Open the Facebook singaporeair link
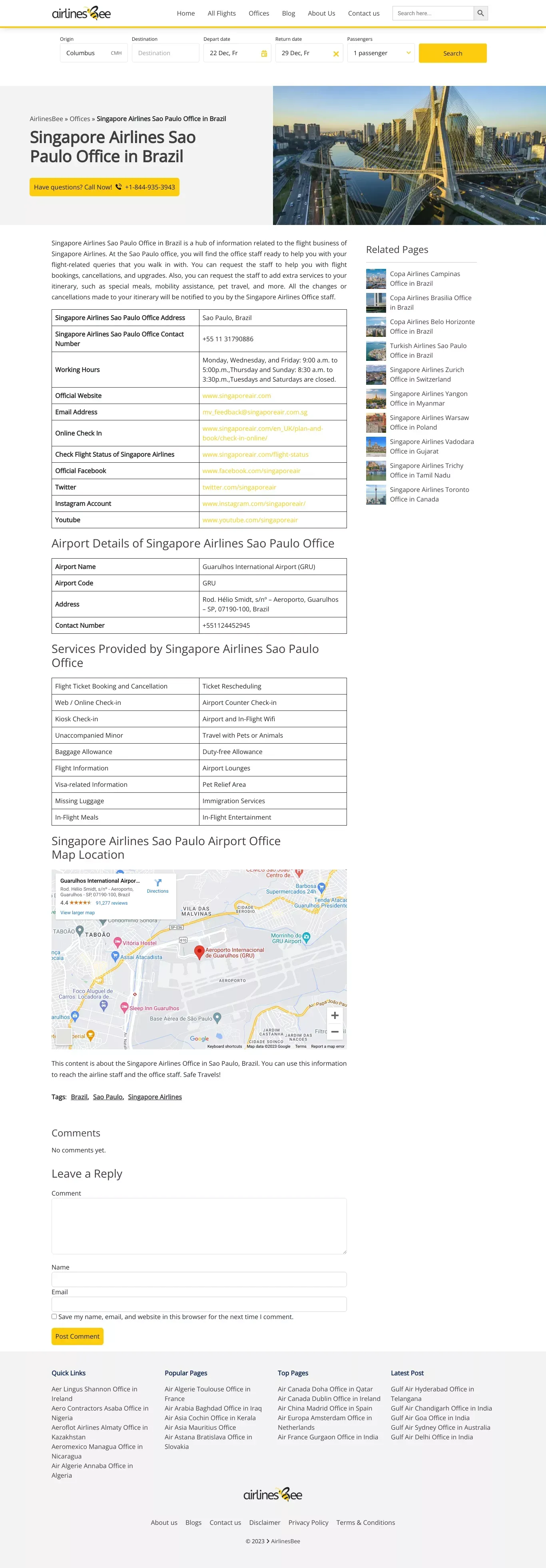The image size is (546, 1568). pyautogui.click(x=251, y=471)
